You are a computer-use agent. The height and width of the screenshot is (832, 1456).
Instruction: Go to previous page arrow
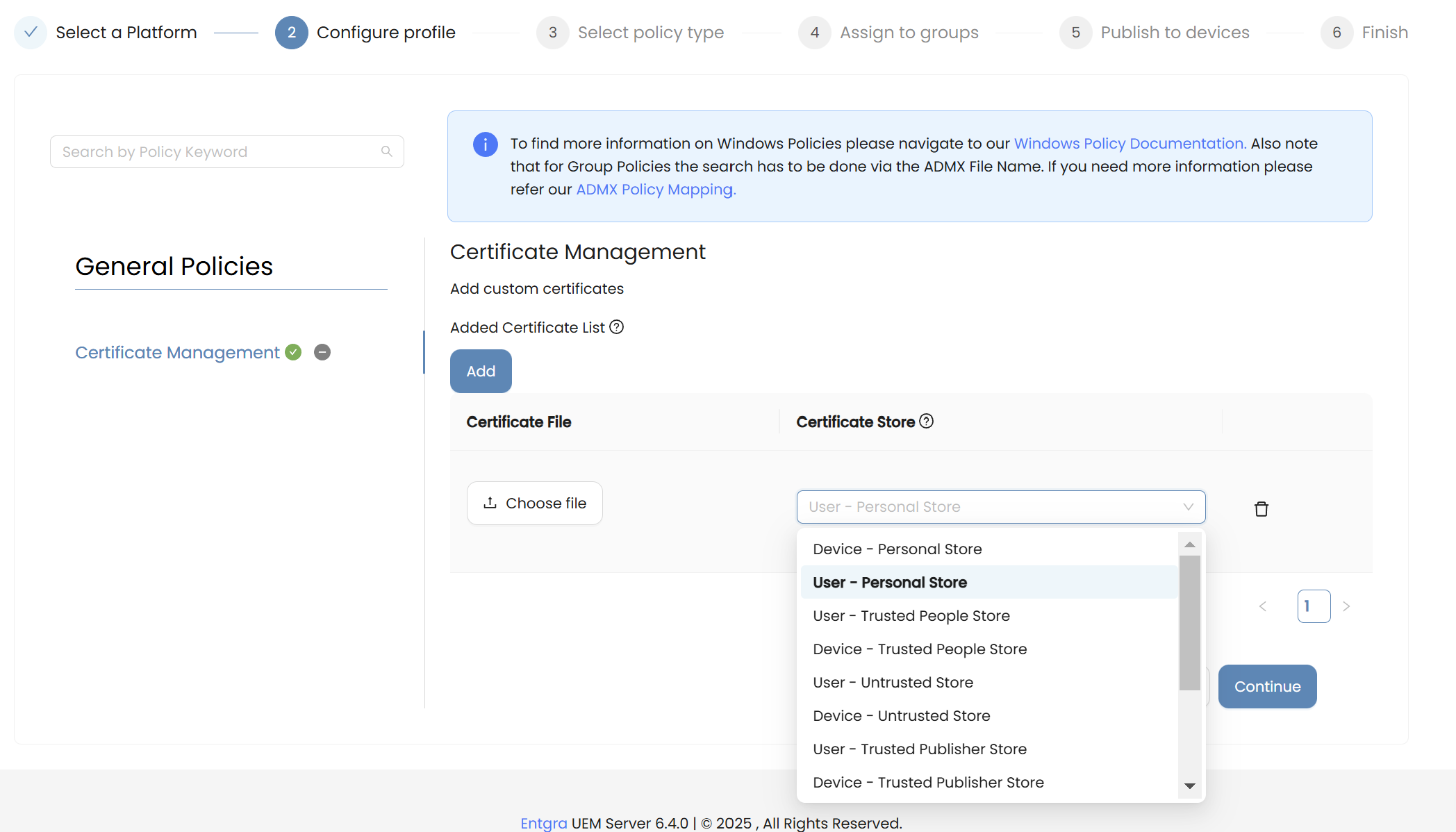coord(1263,606)
